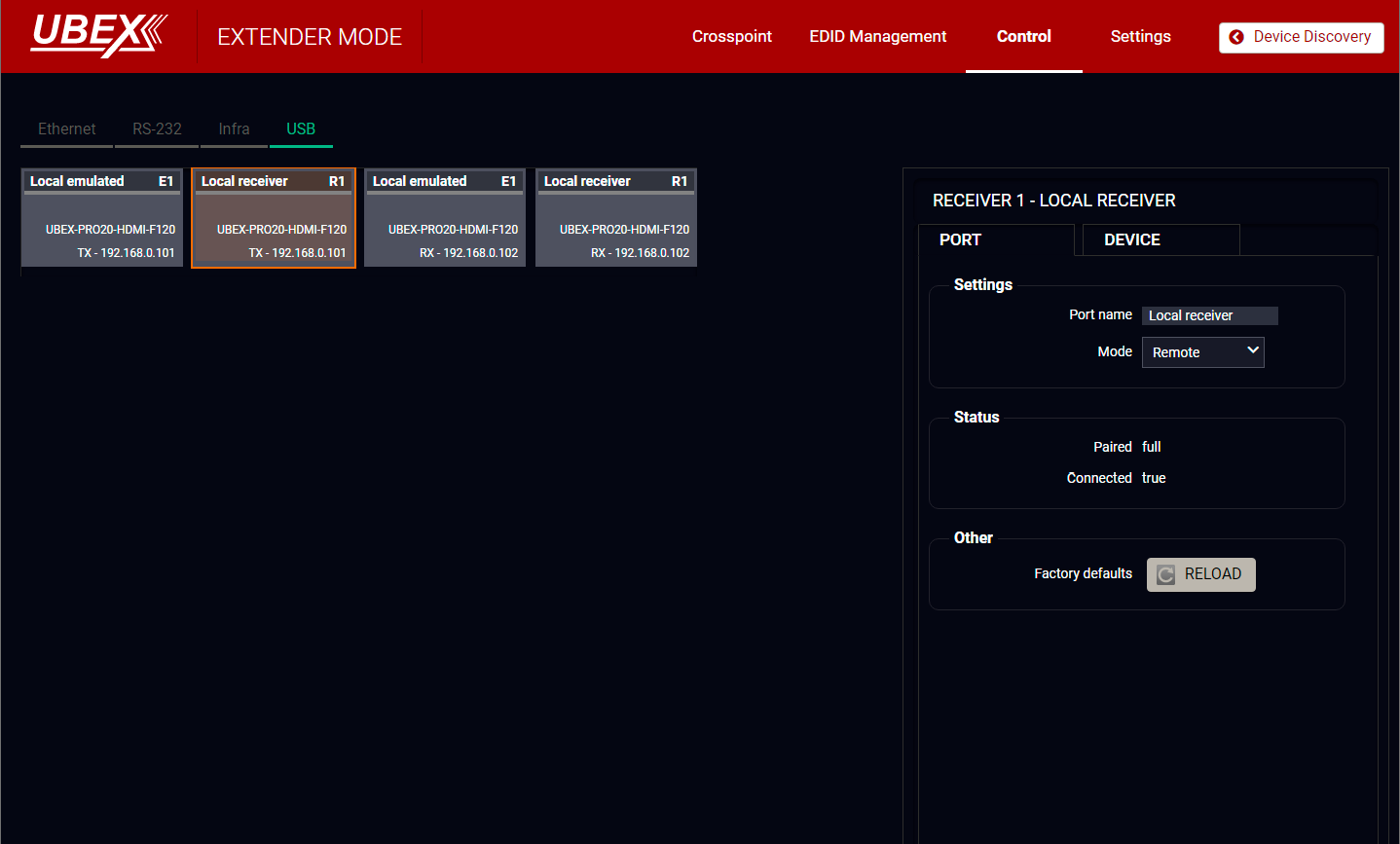This screenshot has width=1400, height=844.
Task: Click the Device Discovery back arrow icon
Action: click(x=1236, y=37)
